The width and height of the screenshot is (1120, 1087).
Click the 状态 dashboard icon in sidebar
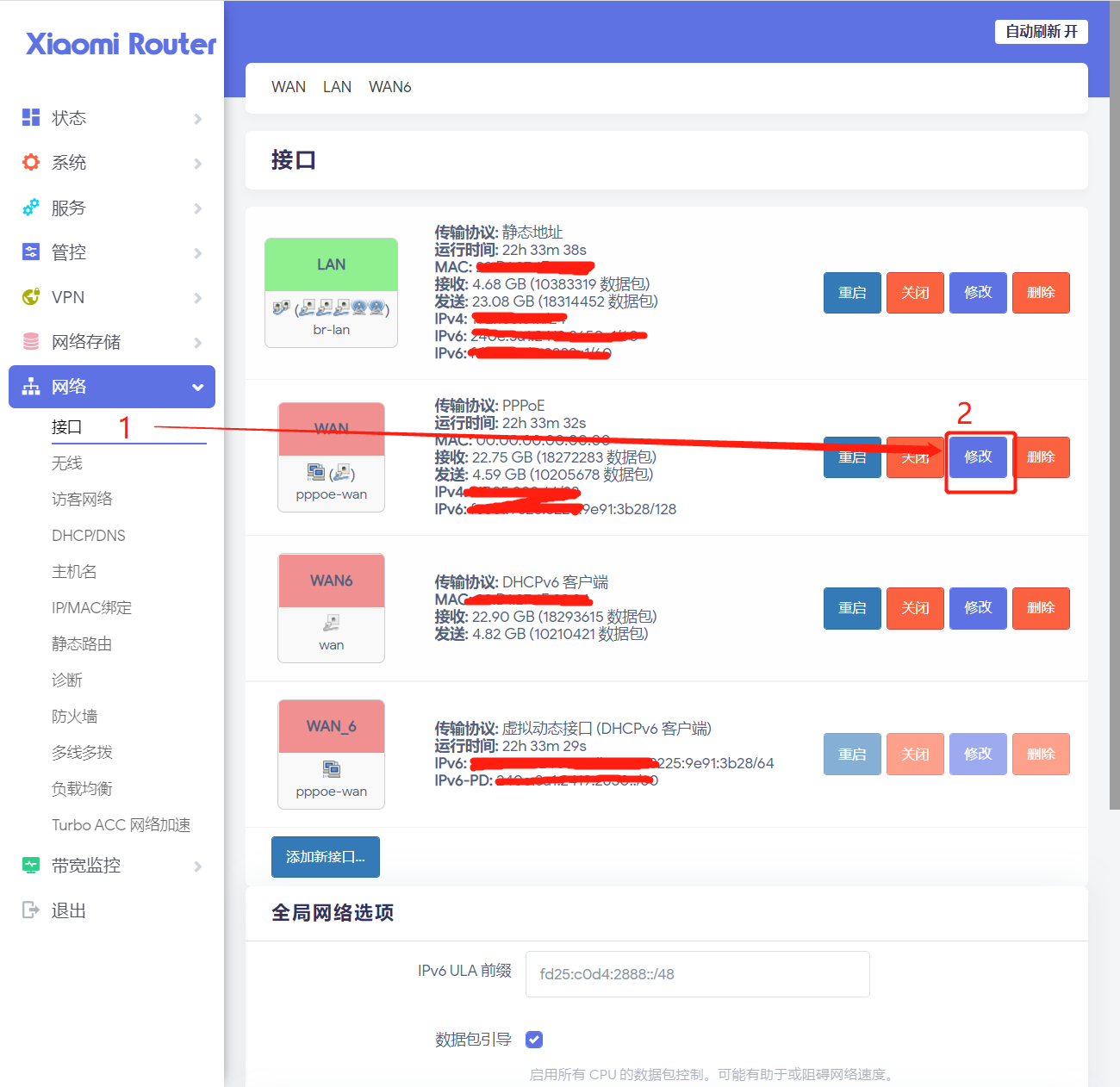click(31, 117)
